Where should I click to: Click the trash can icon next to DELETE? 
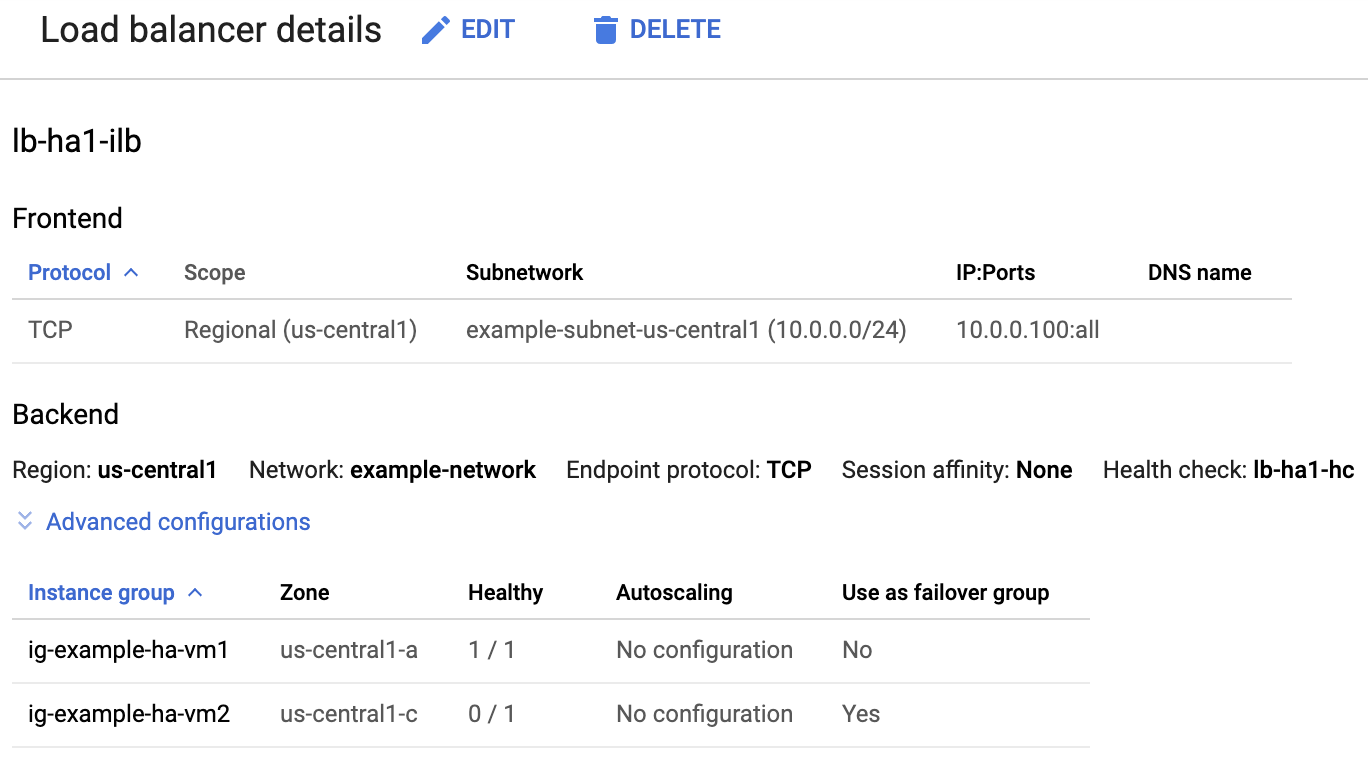(606, 29)
